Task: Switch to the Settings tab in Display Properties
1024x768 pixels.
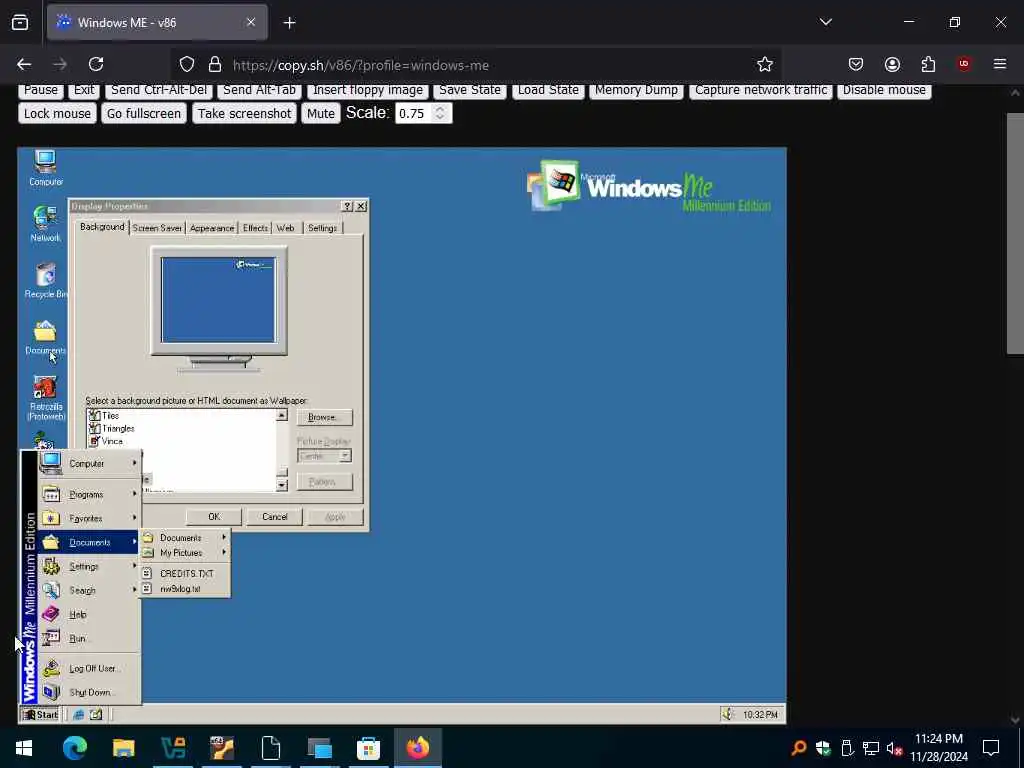Action: 322,228
